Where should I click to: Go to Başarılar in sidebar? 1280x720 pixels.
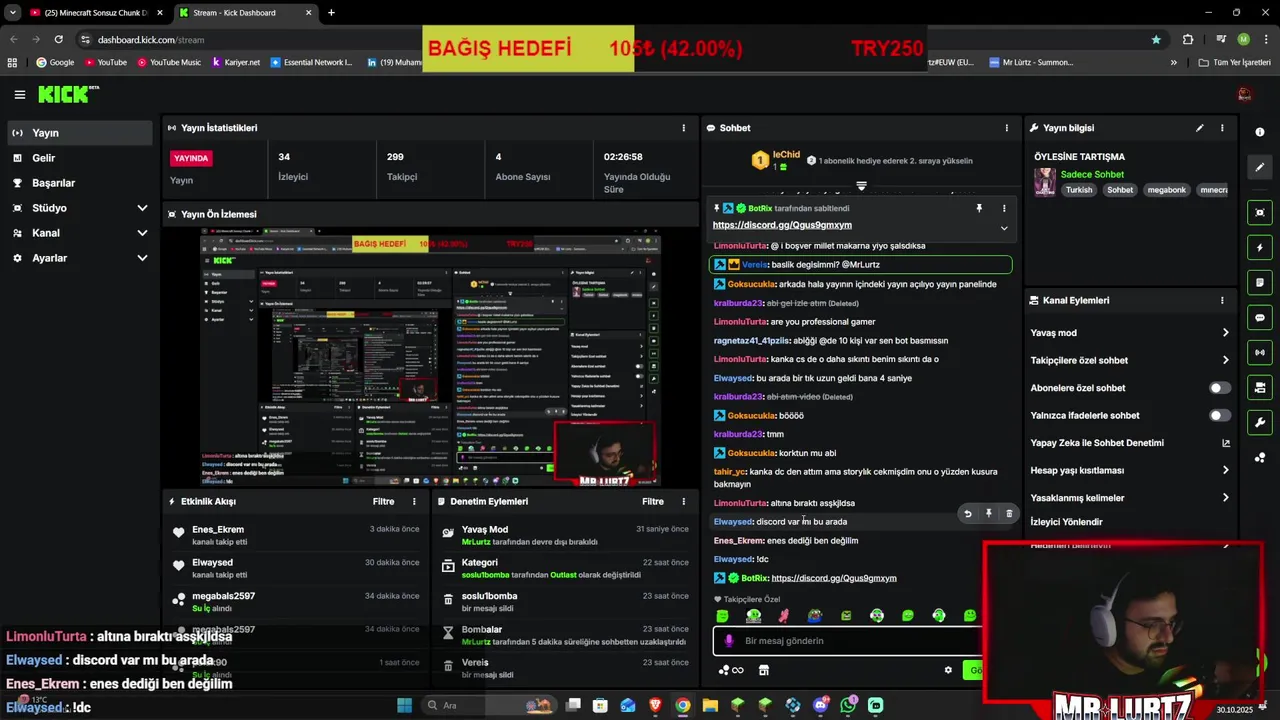point(78,183)
